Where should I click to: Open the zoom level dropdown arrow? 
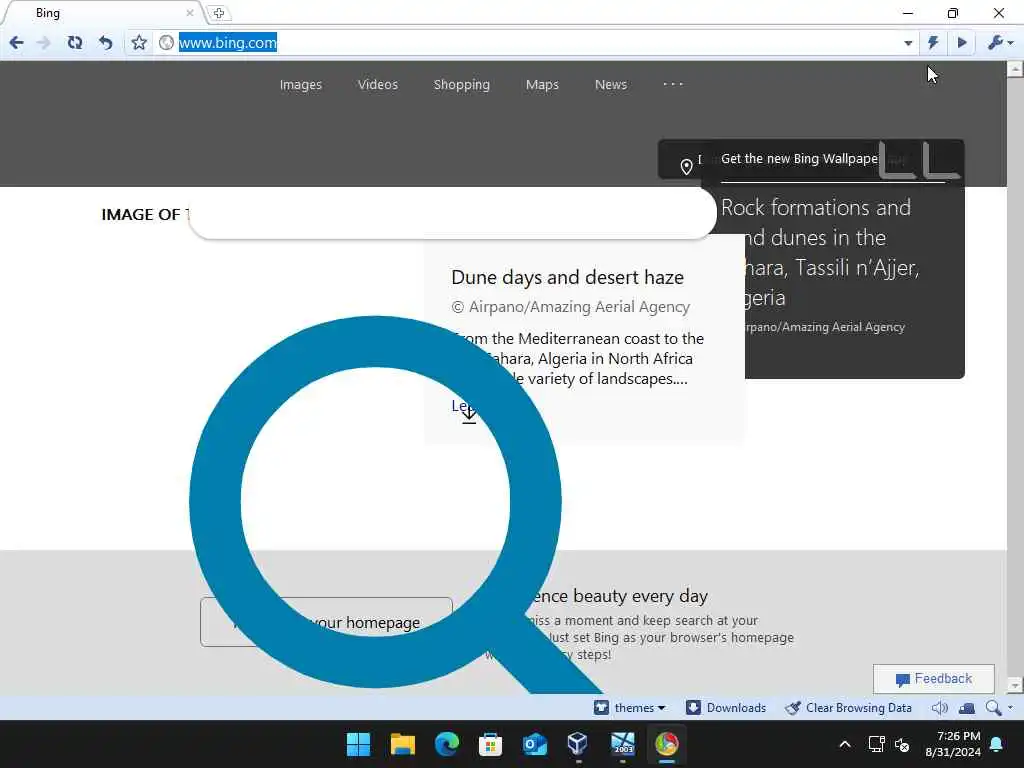[1010, 708]
